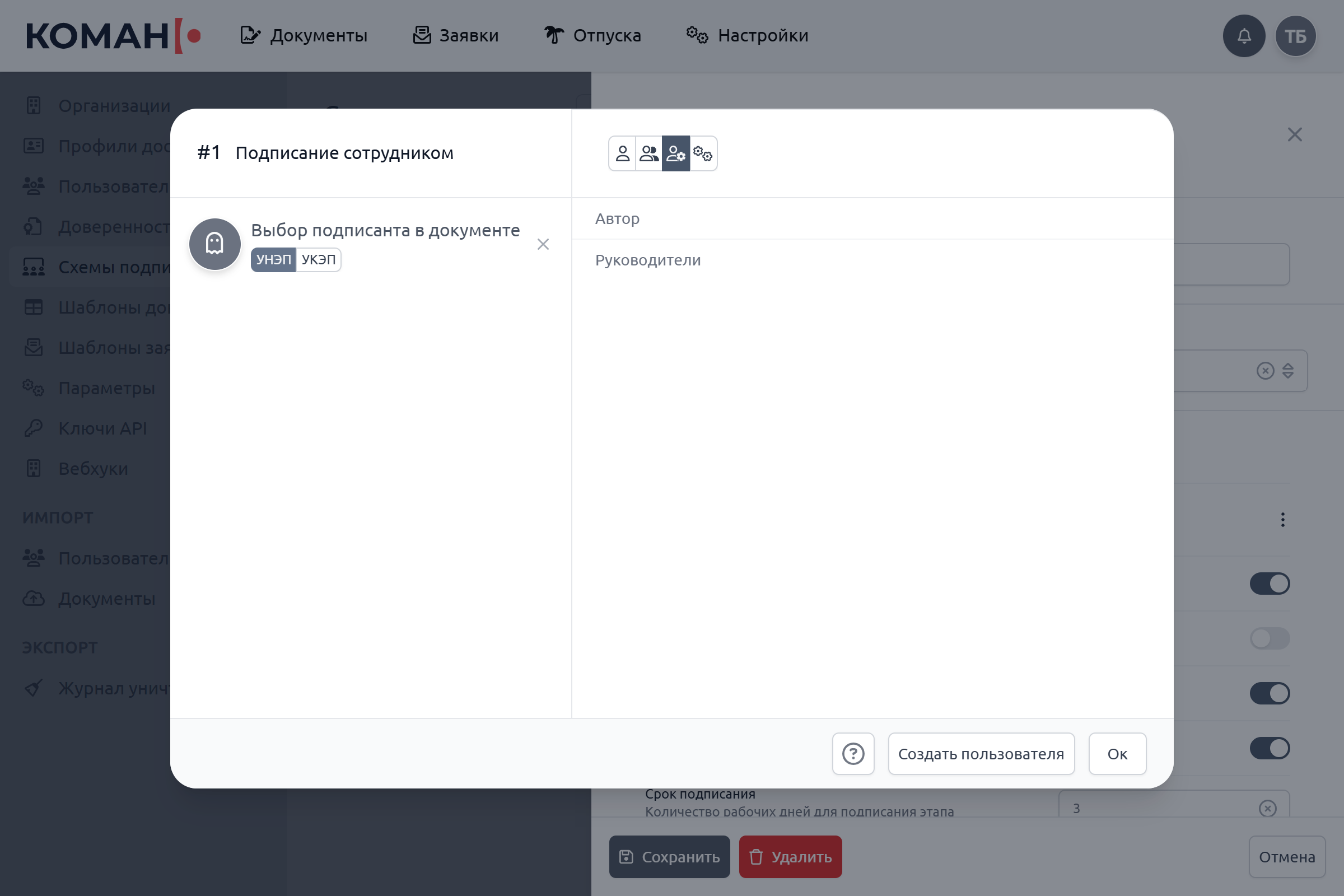
Task: Click the Пользователи icon under settings sidebar
Action: (x=34, y=186)
